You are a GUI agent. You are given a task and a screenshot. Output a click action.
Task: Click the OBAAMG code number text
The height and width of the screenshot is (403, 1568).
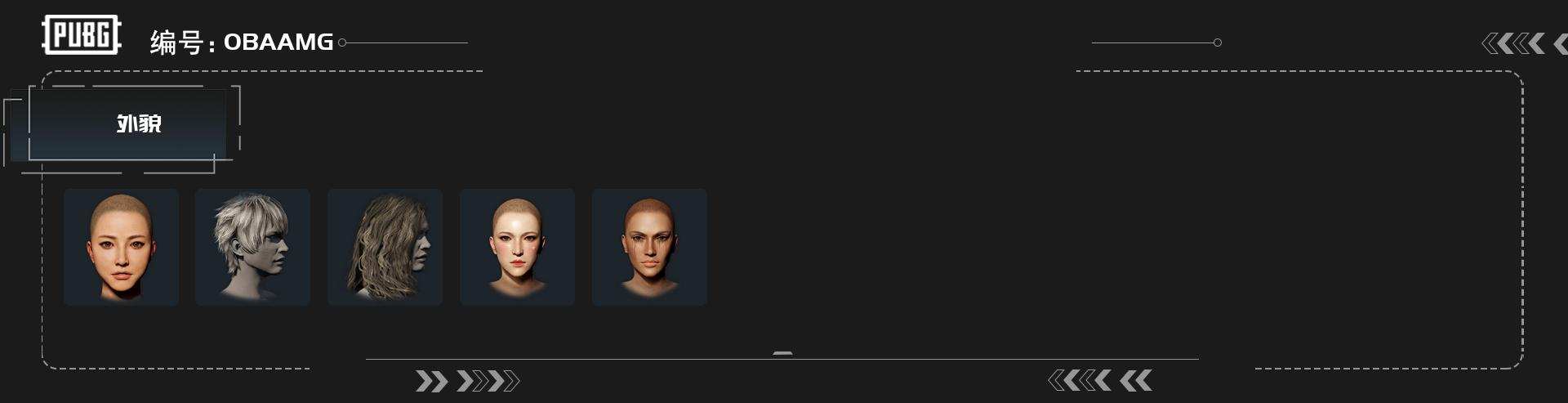278,42
